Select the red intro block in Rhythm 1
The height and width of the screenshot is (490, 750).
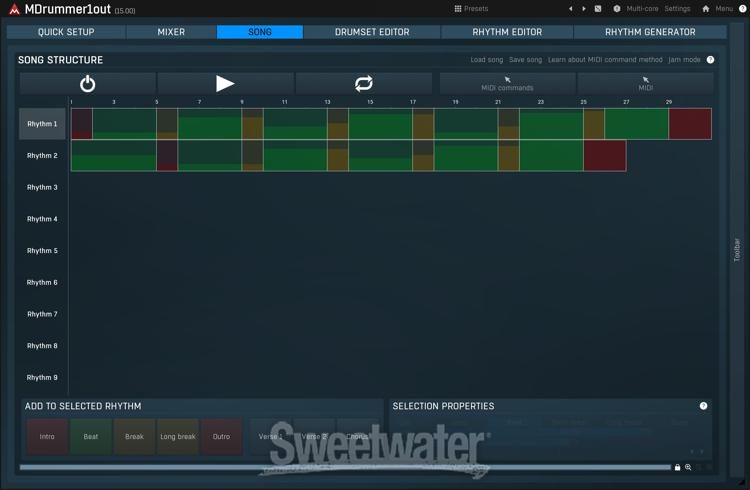pos(82,124)
